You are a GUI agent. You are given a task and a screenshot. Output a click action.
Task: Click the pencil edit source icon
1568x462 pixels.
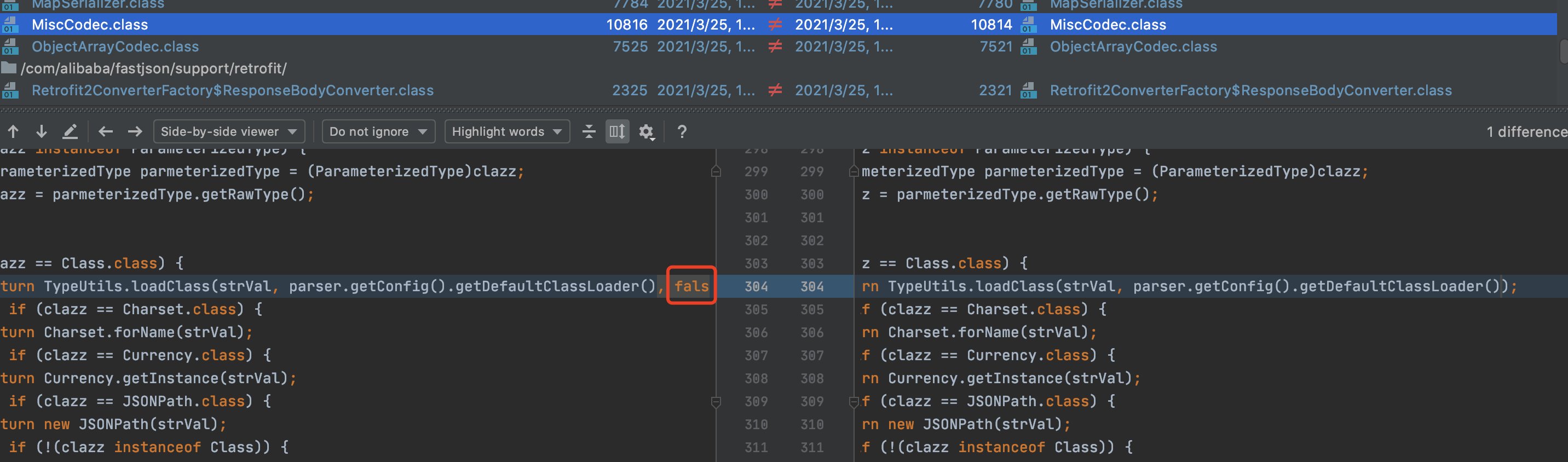[70, 131]
